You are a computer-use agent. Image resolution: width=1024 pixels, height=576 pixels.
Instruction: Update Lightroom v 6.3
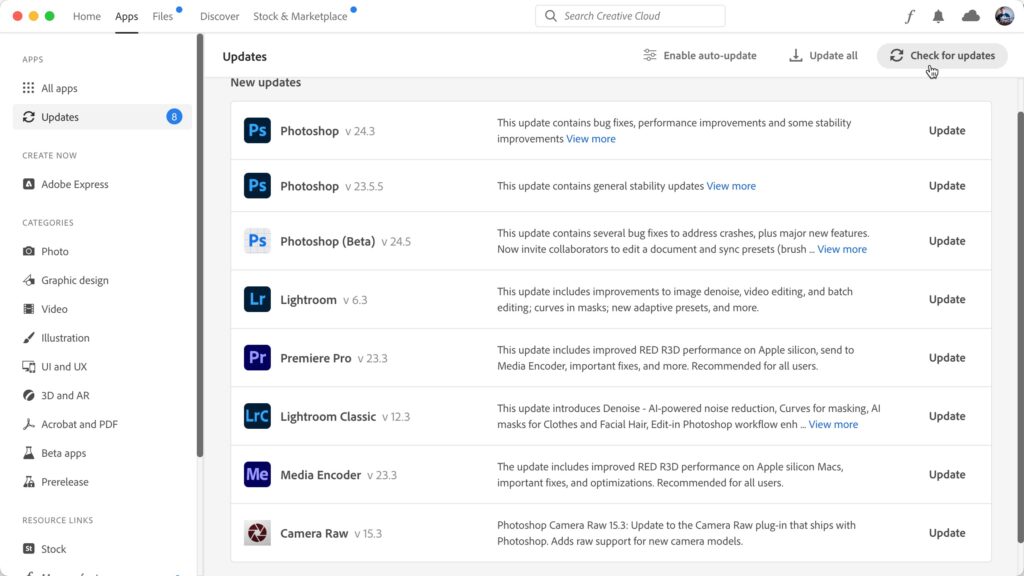tap(946, 299)
